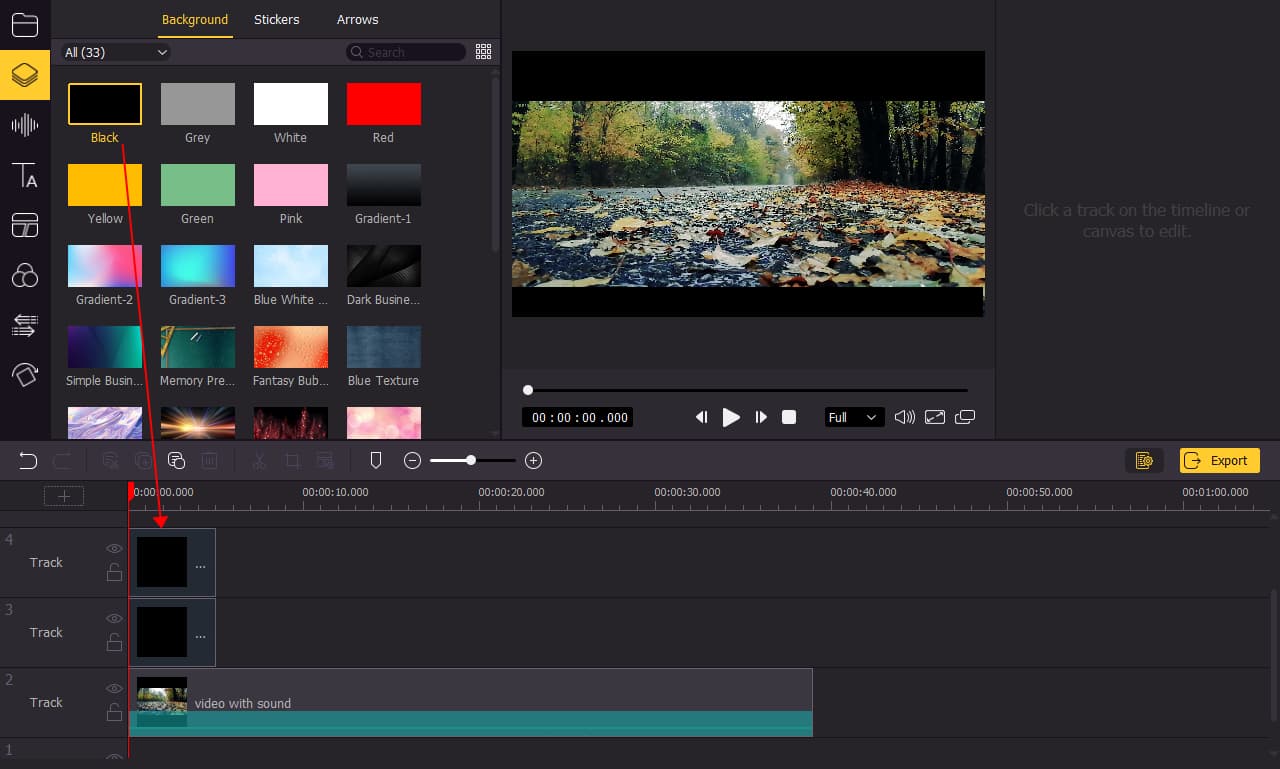
Task: Open the All (33) category dropdown
Action: pyautogui.click(x=114, y=51)
